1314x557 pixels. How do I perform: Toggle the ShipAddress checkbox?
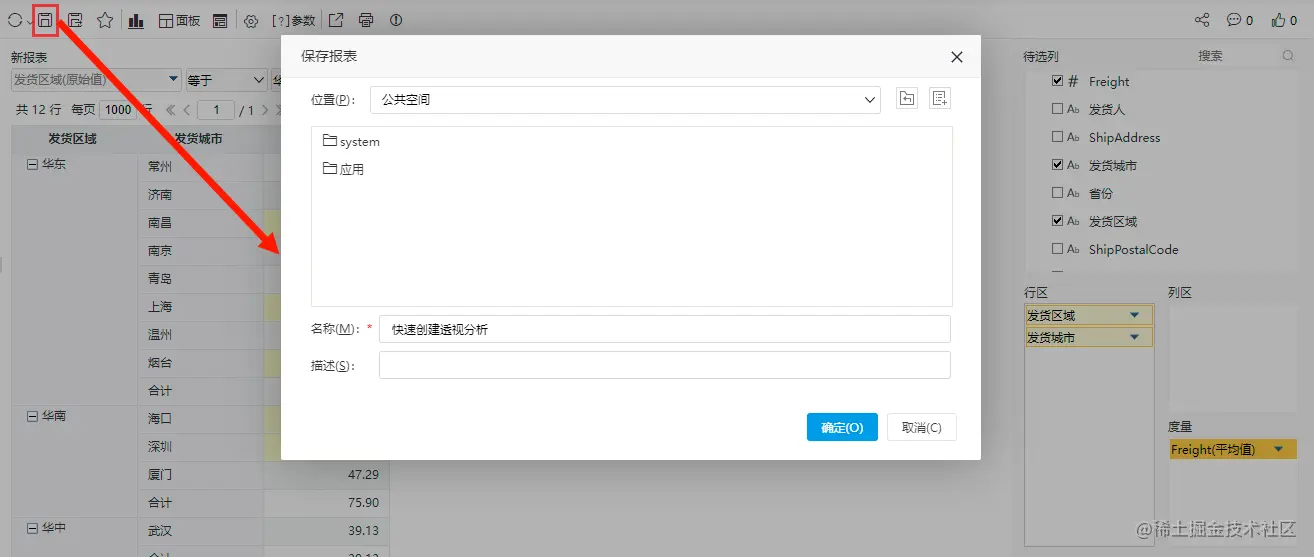(x=1058, y=137)
